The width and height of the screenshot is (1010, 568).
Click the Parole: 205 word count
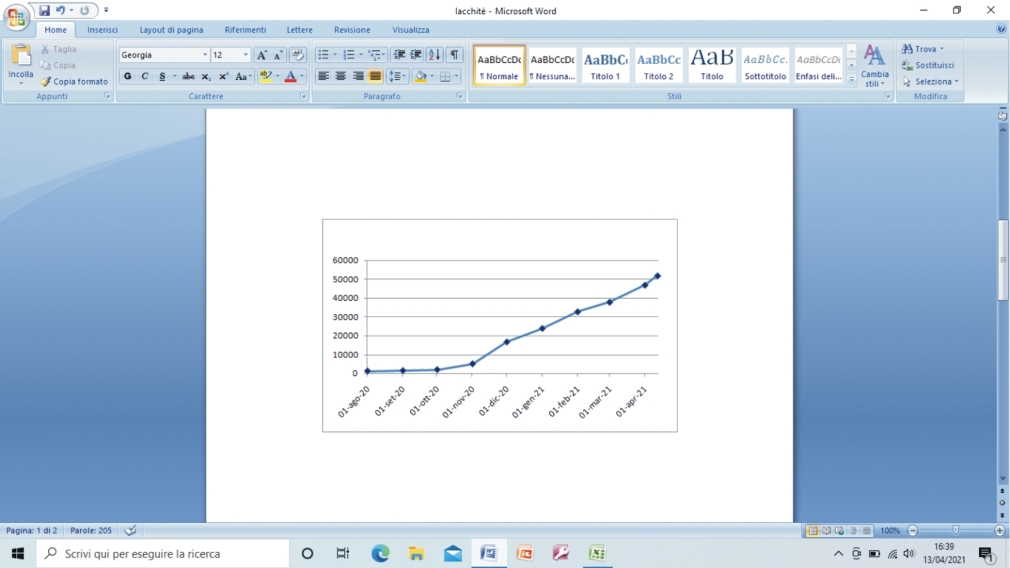(x=91, y=531)
